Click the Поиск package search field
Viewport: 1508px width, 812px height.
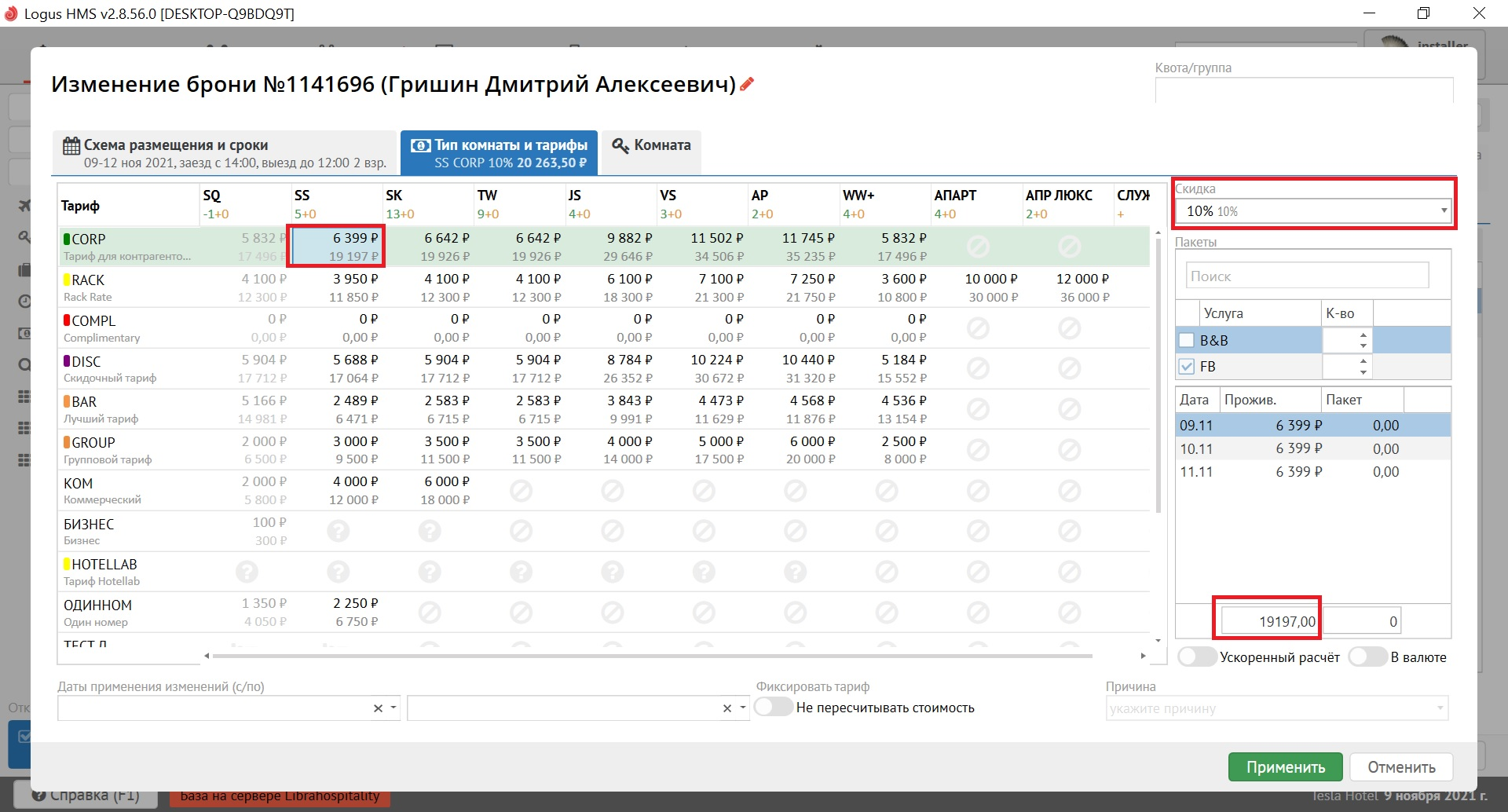coord(1306,276)
